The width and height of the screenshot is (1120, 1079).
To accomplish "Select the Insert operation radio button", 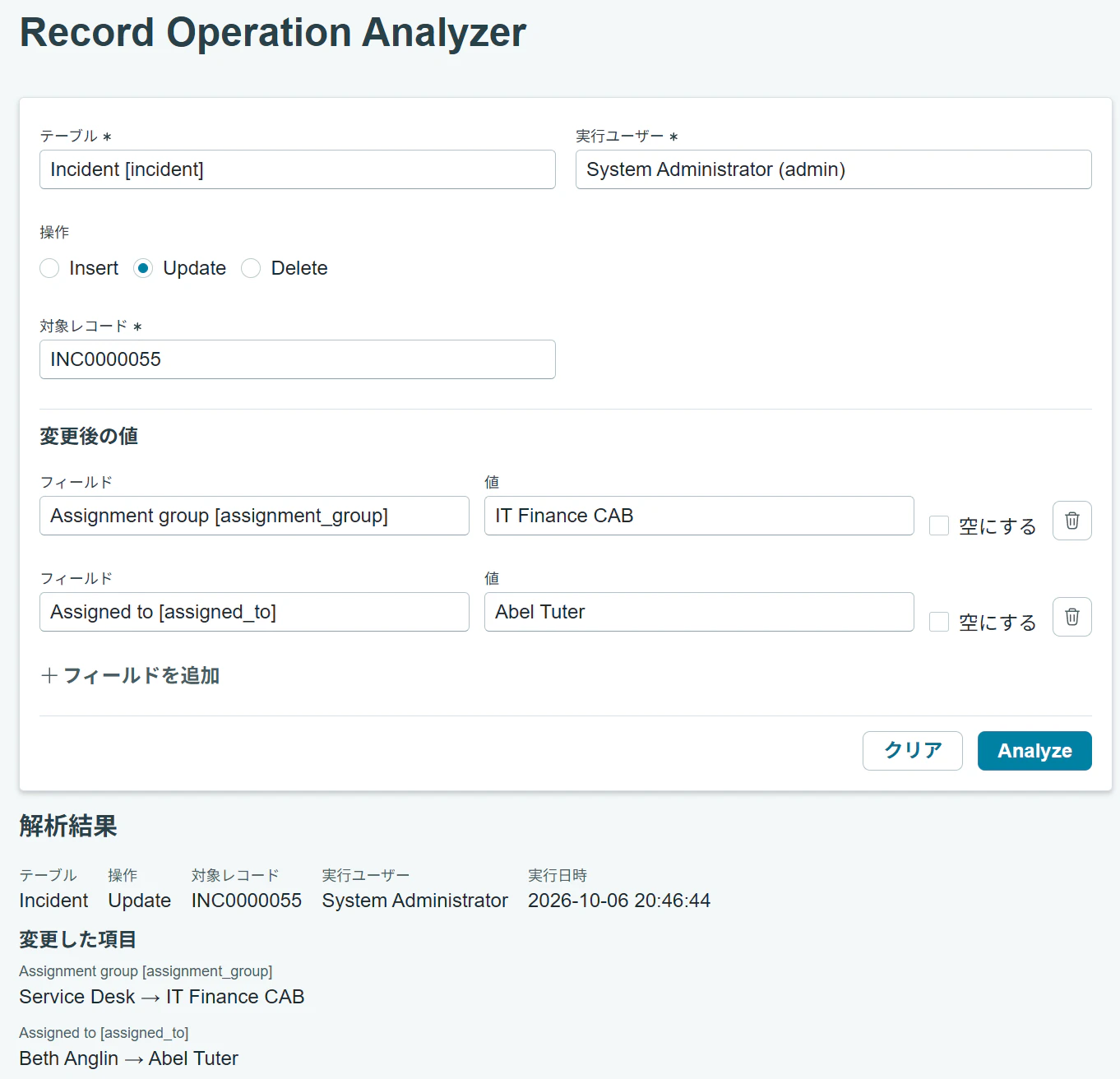I will click(x=49, y=268).
